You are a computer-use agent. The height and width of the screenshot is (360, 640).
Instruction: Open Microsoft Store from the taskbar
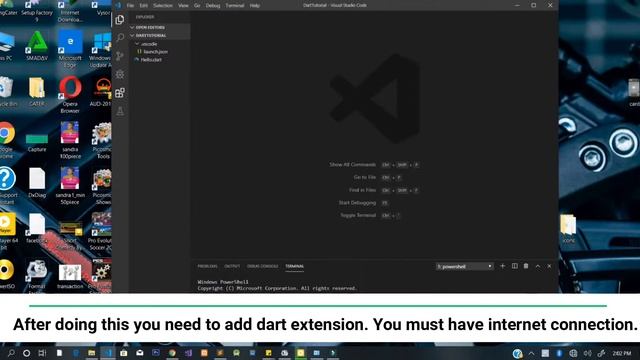pos(124,353)
